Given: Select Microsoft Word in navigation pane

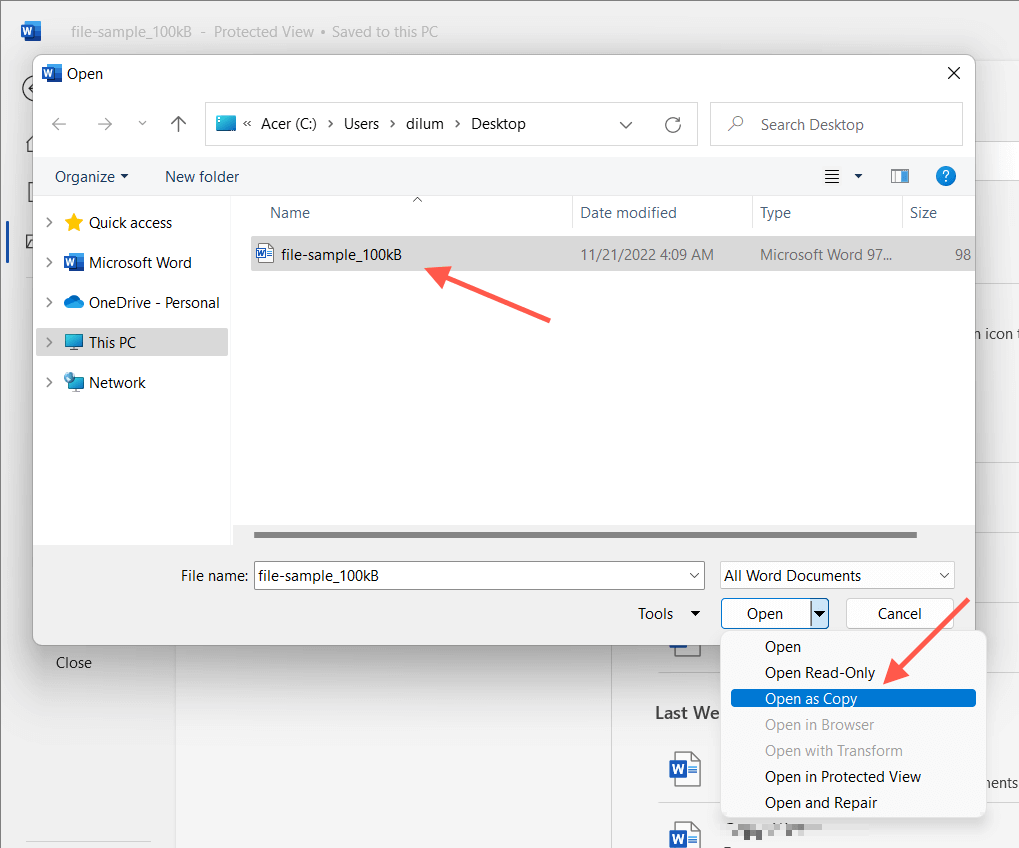Looking at the screenshot, I should tap(140, 263).
